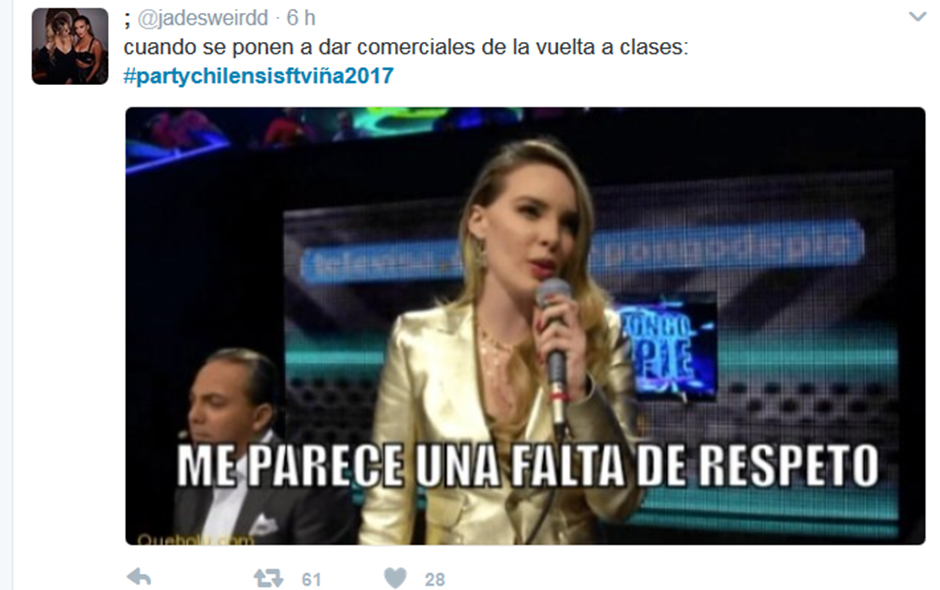
Task: Click the semicolon display name of the author
Action: (127, 20)
